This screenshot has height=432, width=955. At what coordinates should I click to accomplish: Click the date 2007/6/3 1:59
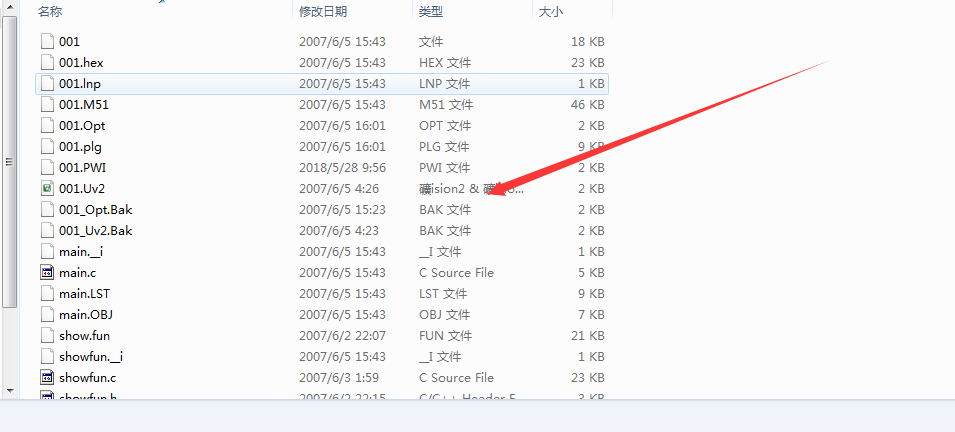pyautogui.click(x=339, y=377)
